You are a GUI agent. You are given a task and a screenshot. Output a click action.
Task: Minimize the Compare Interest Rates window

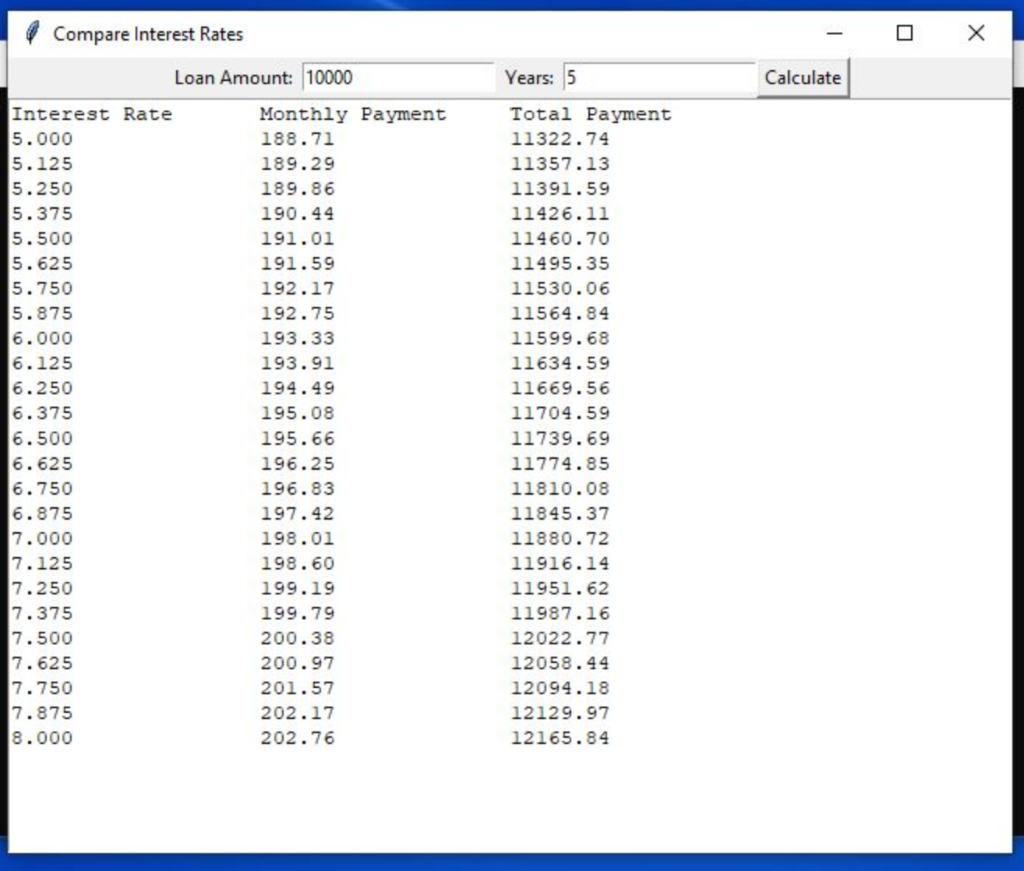pos(835,33)
